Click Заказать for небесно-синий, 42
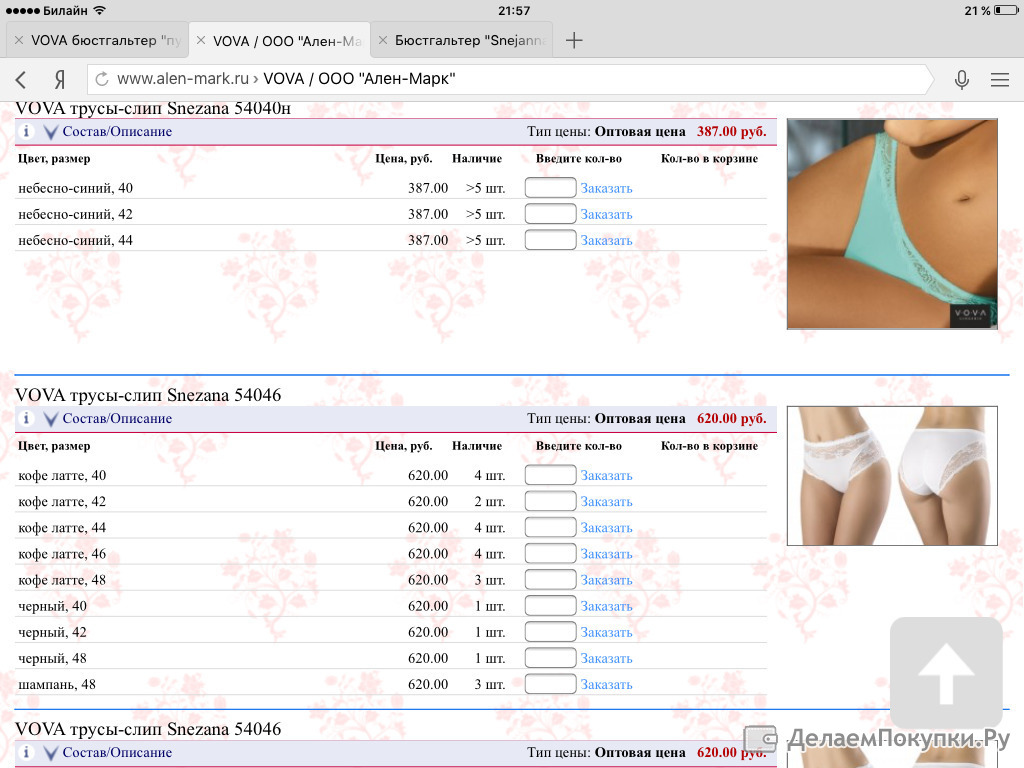 [x=607, y=214]
